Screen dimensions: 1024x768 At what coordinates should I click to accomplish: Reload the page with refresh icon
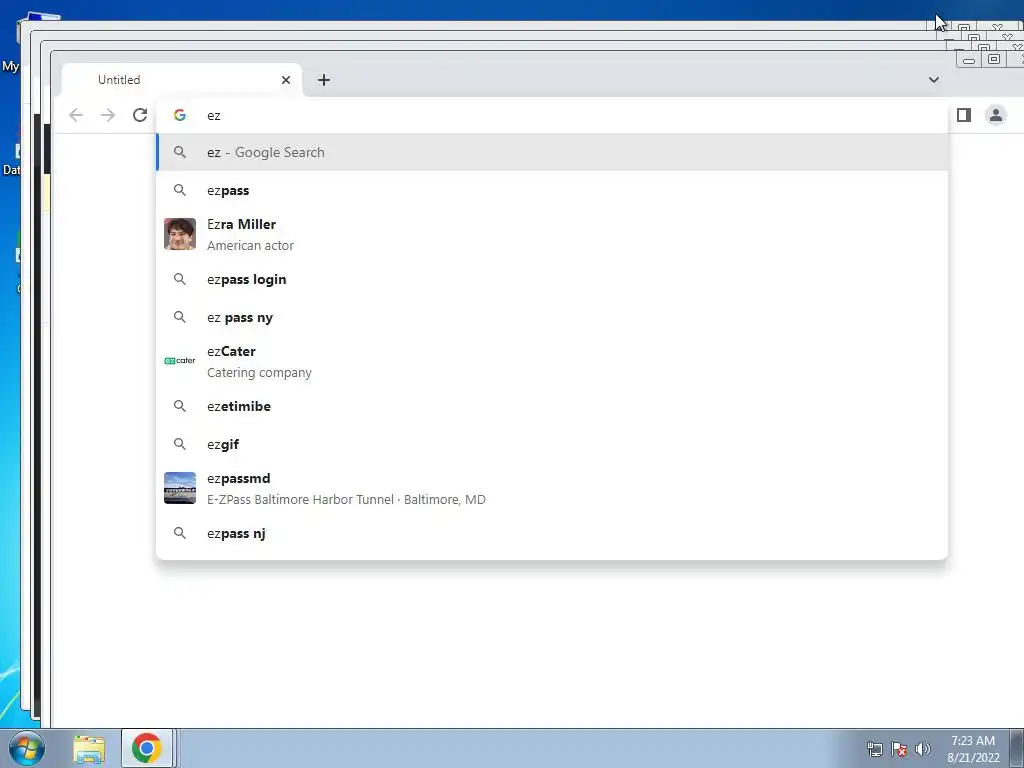140,116
